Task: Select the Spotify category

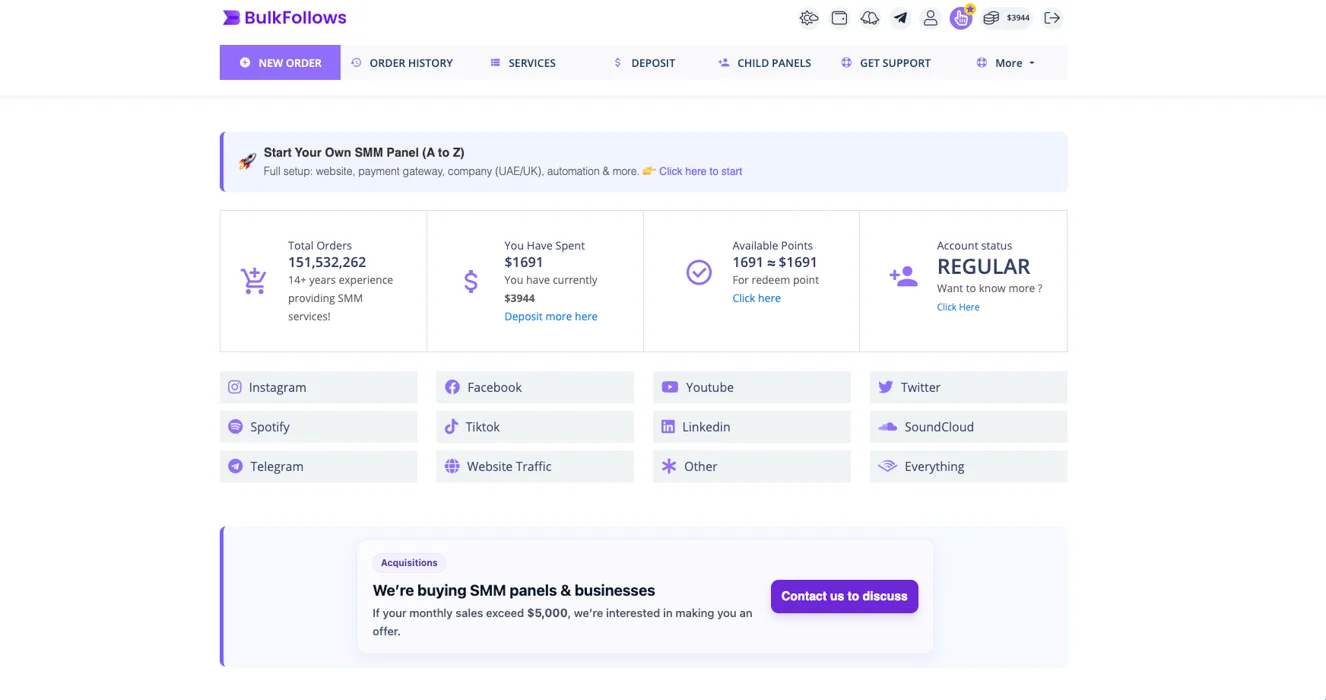Action: (319, 427)
